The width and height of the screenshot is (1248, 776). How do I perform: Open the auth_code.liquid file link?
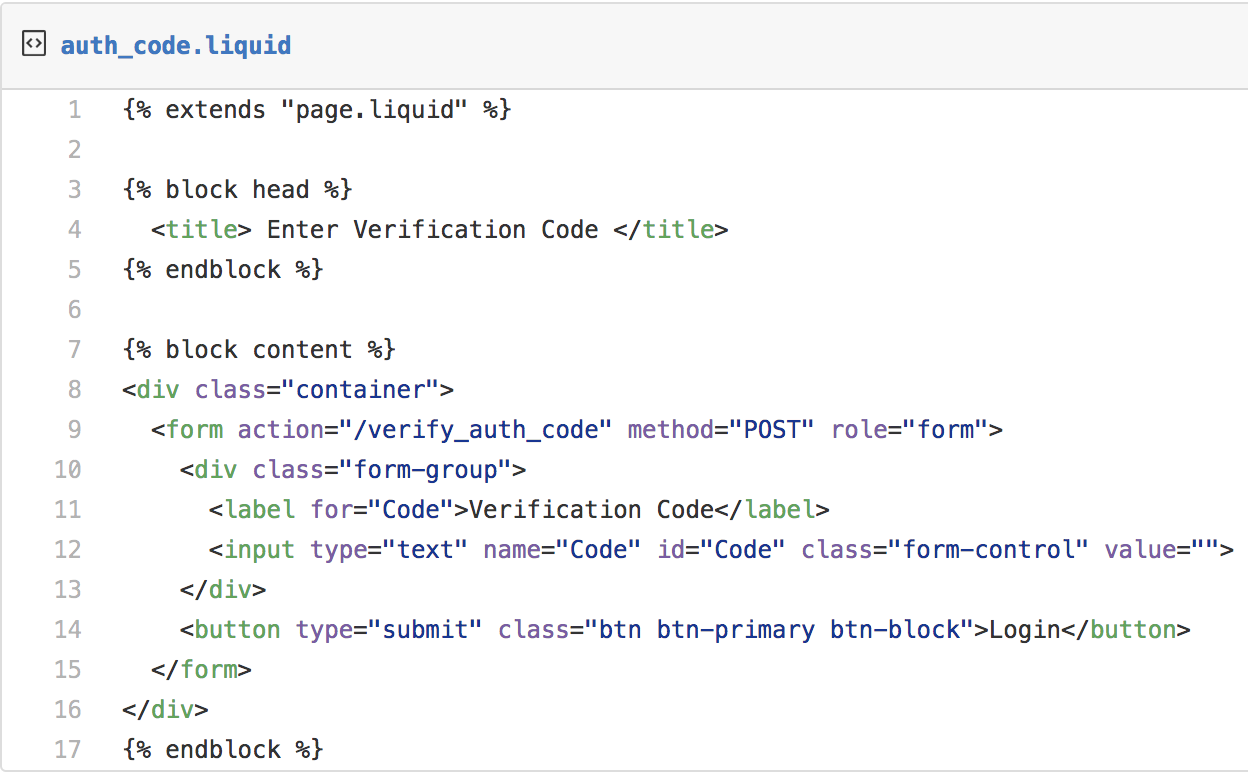(176, 46)
